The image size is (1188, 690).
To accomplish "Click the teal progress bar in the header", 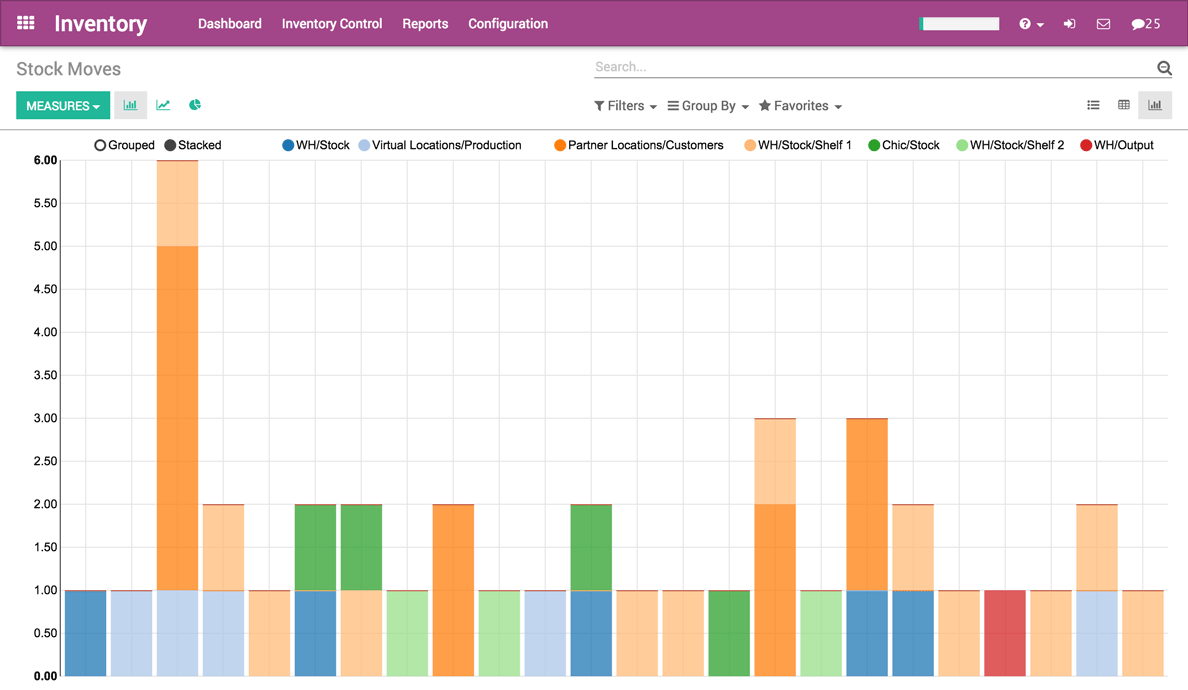I will pyautogui.click(x=958, y=22).
